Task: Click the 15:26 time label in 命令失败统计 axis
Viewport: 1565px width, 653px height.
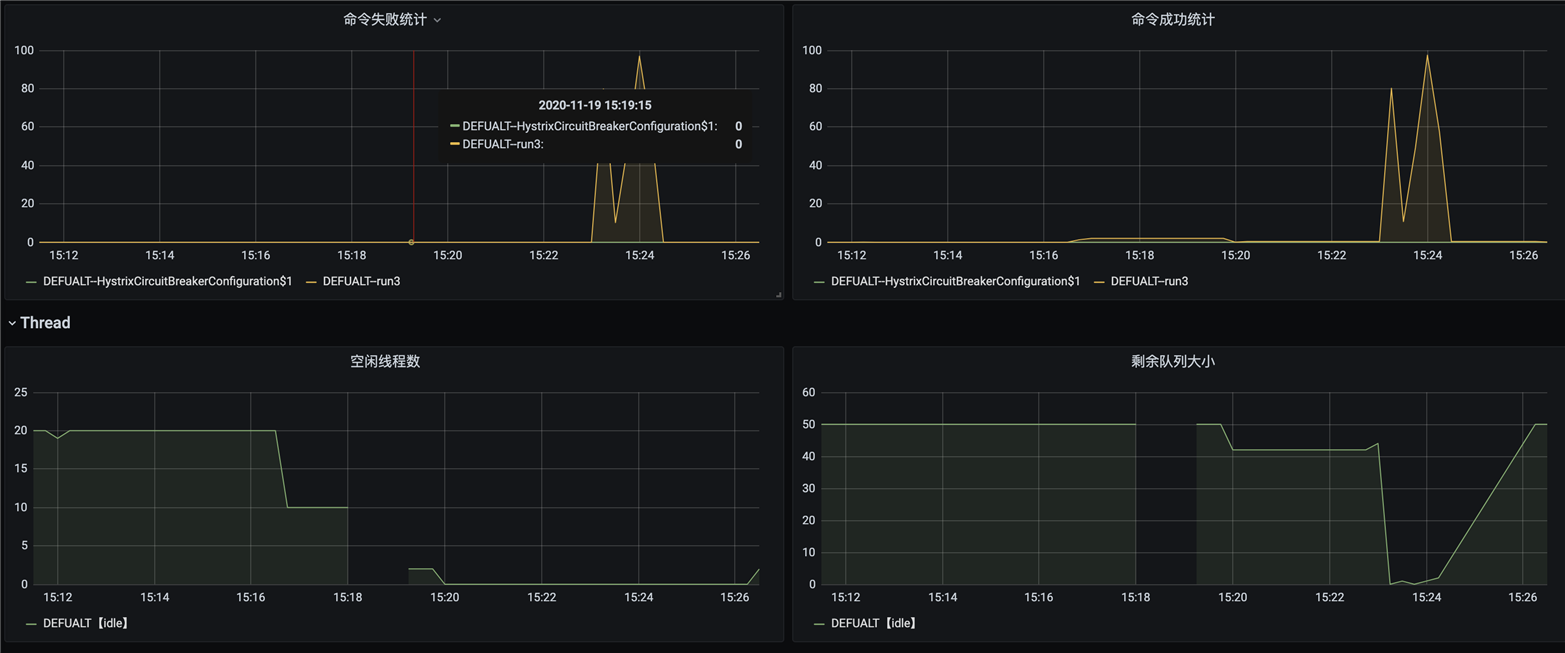Action: (735, 256)
